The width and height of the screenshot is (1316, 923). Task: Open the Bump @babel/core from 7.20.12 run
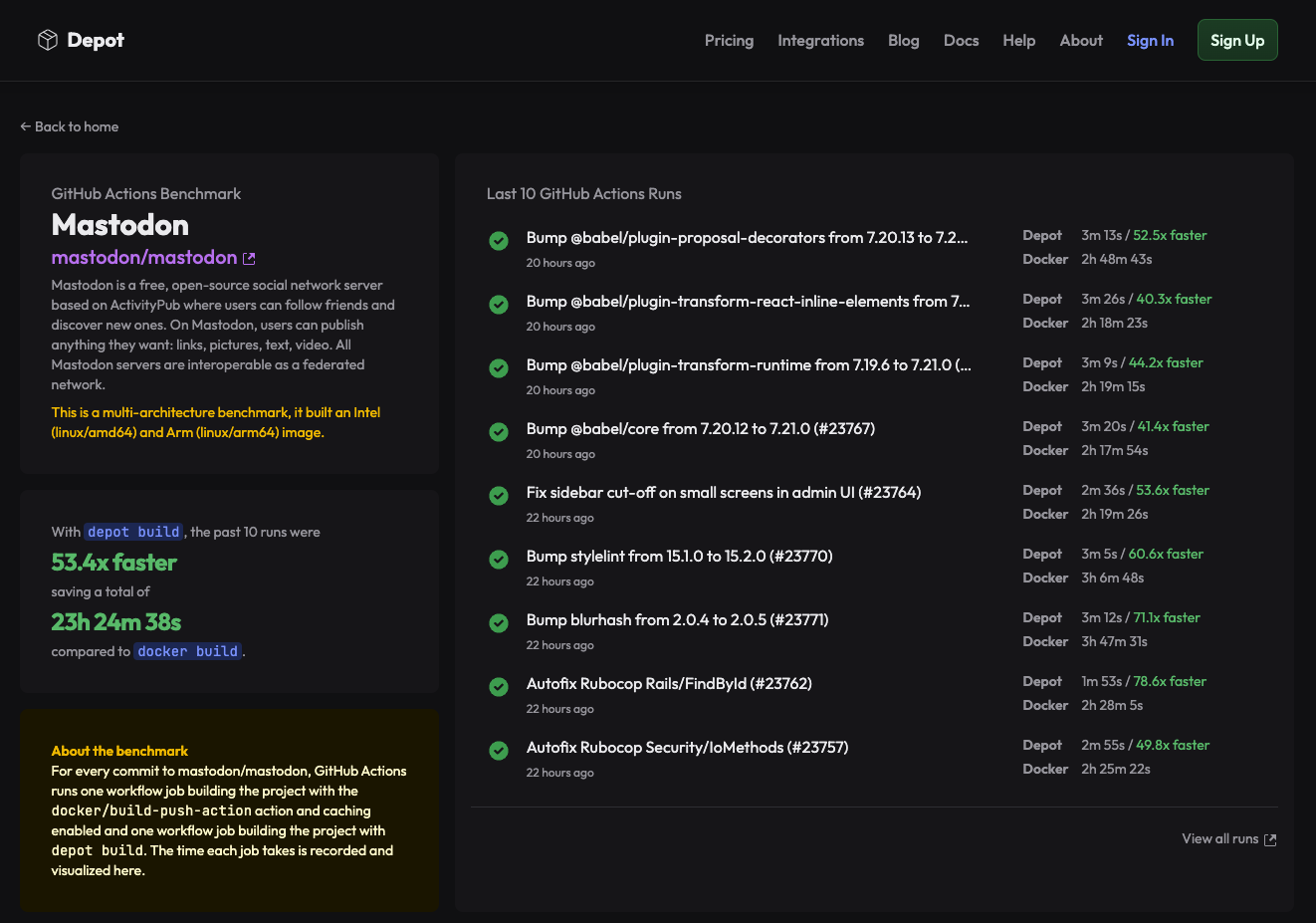coord(700,429)
